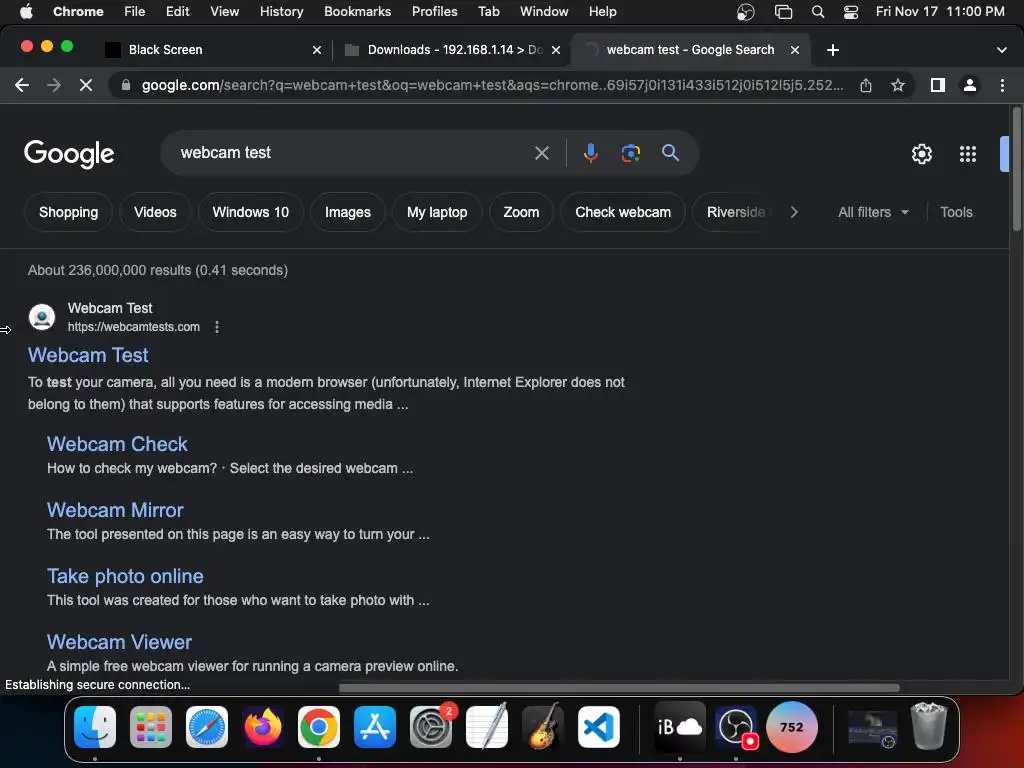Viewport: 1024px width, 768px height.
Task: Go forward in browser history
Action: click(54, 85)
